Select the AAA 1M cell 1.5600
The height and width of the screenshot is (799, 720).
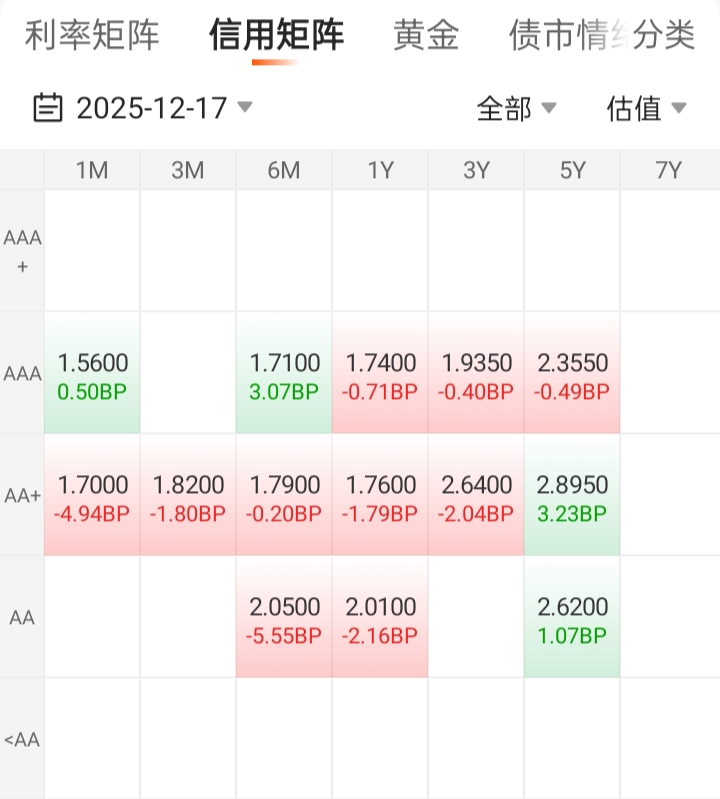click(93, 375)
